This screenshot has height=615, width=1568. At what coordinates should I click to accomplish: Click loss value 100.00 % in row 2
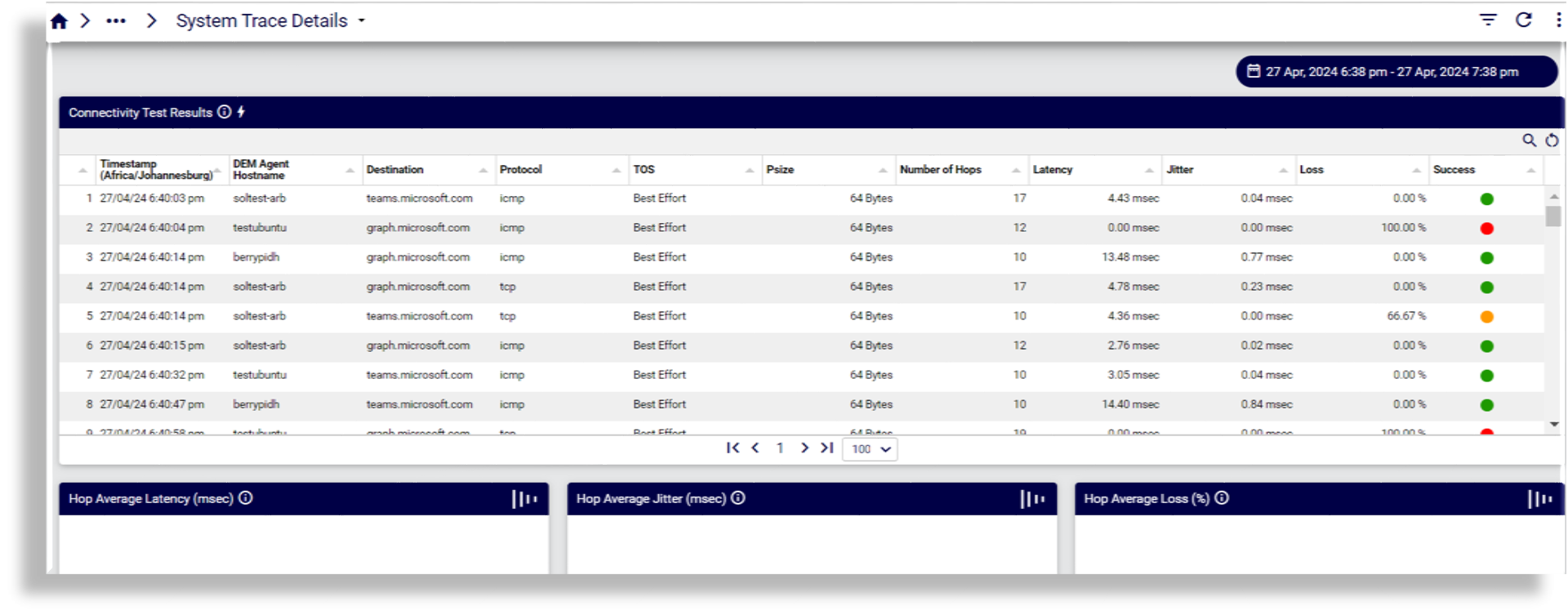click(1404, 228)
